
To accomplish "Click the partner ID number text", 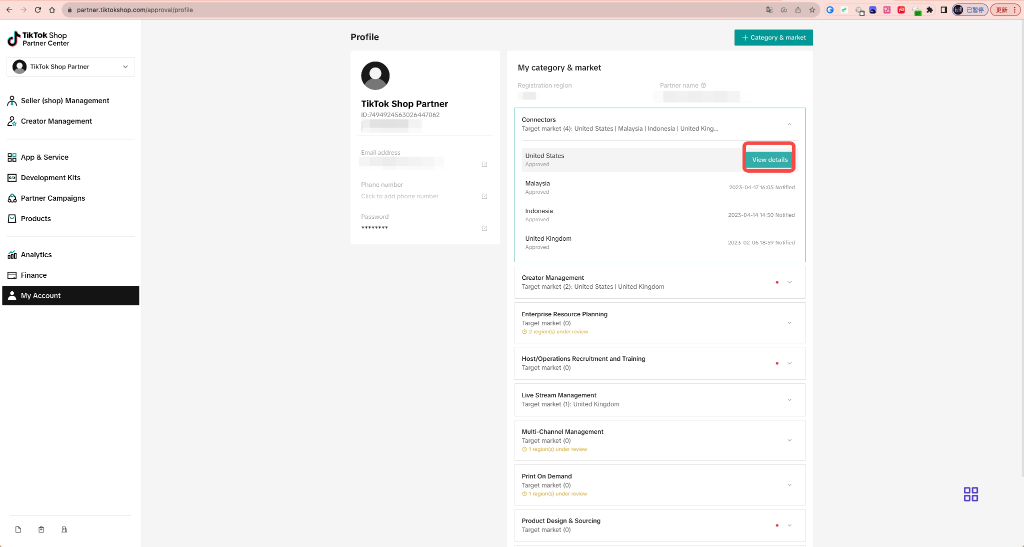I will [x=400, y=115].
